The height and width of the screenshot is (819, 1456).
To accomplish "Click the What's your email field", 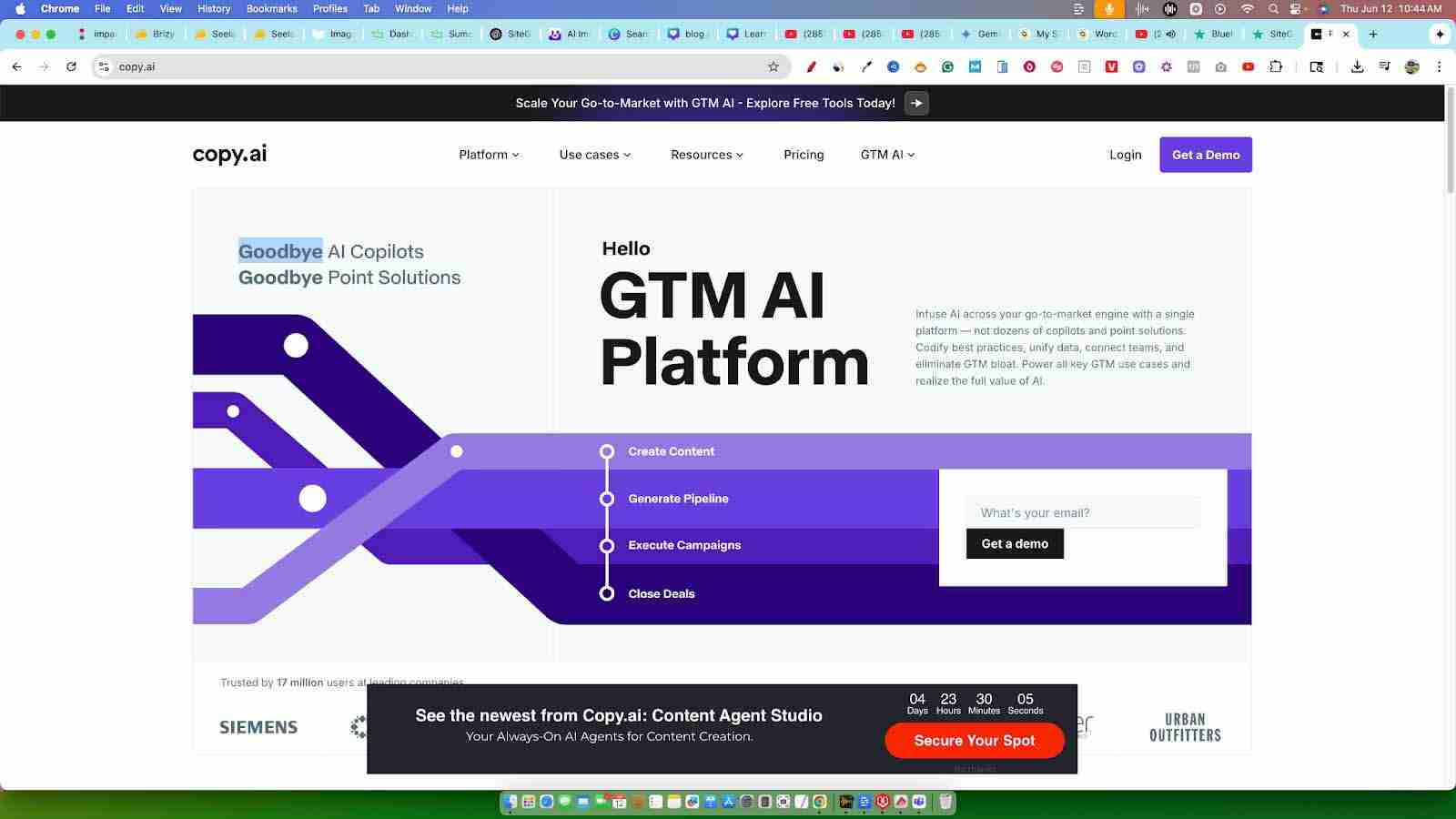I will click(x=1083, y=512).
